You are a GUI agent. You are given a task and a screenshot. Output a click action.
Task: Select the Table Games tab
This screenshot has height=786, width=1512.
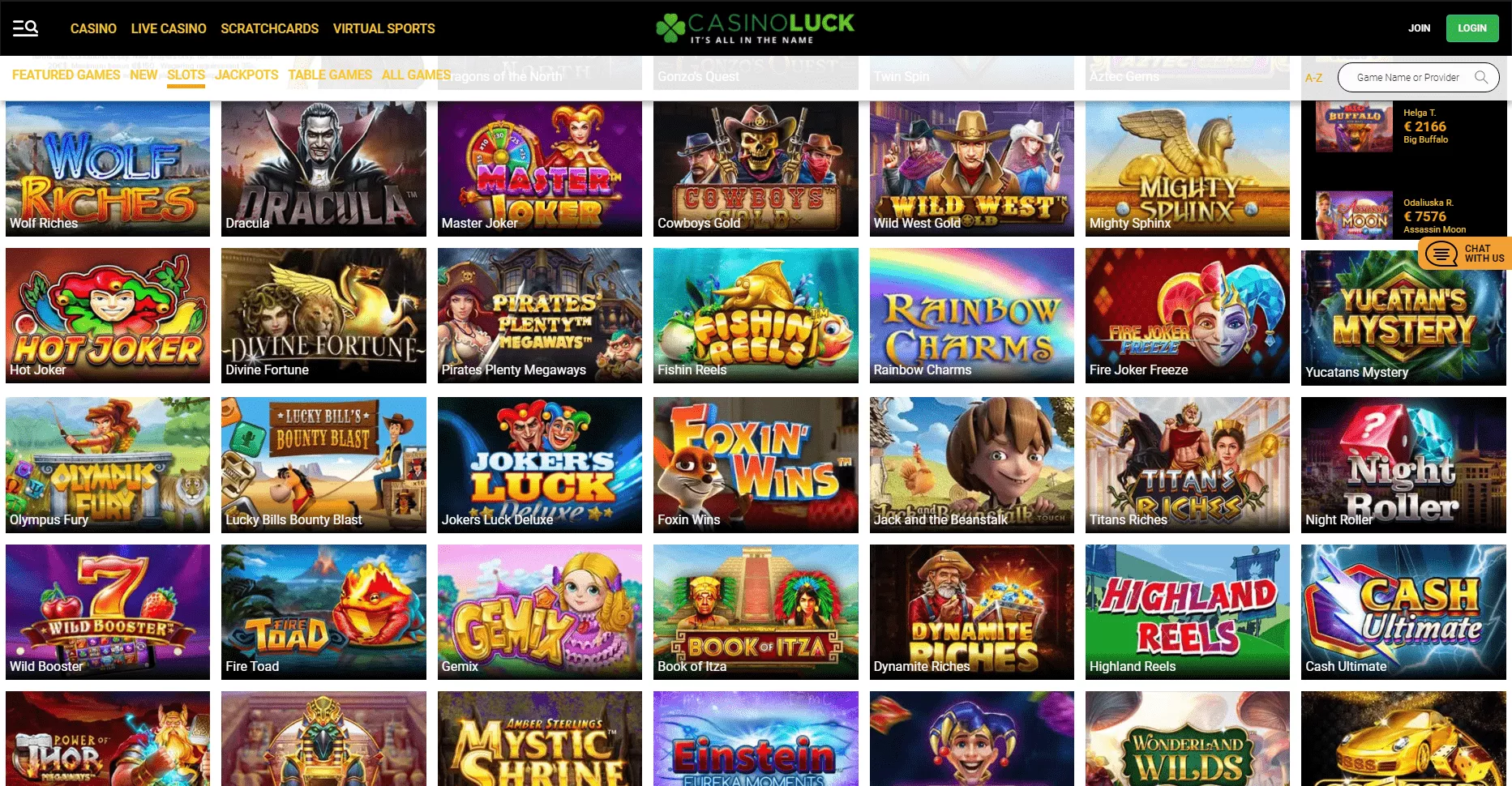point(330,75)
